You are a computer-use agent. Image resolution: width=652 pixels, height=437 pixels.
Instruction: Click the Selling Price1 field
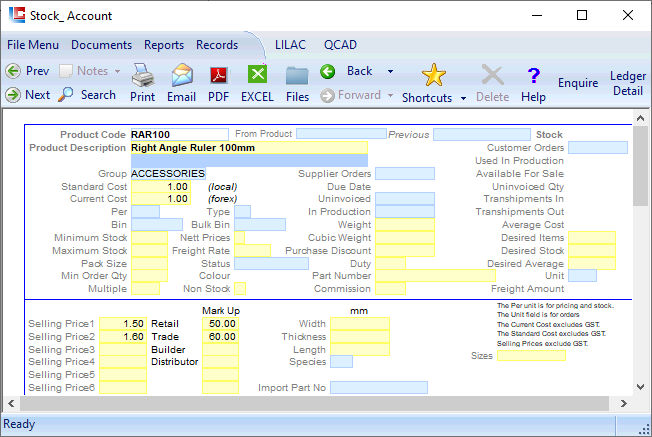123,323
